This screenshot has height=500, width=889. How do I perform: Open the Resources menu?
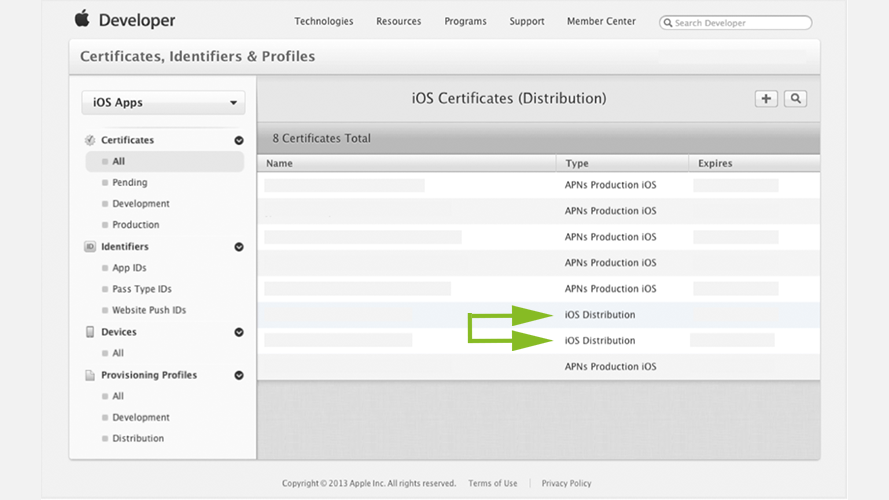399,21
